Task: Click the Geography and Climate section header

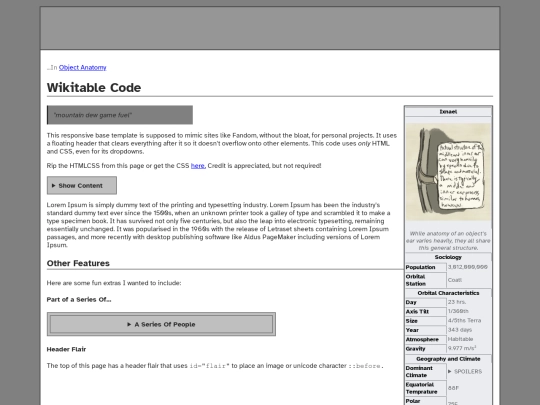Action: tap(448, 359)
